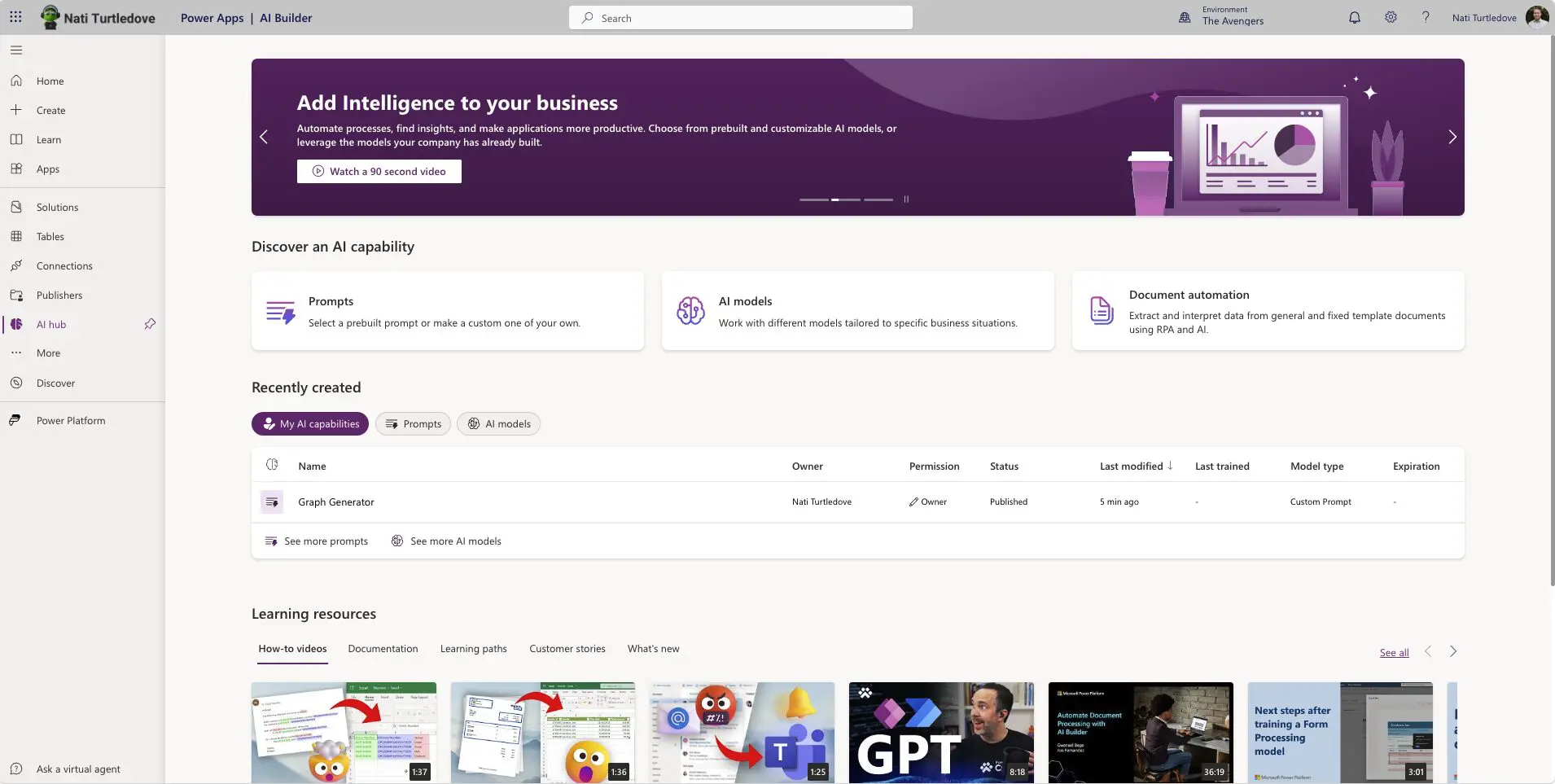
Task: Switch to Learning paths tab
Action: click(474, 649)
